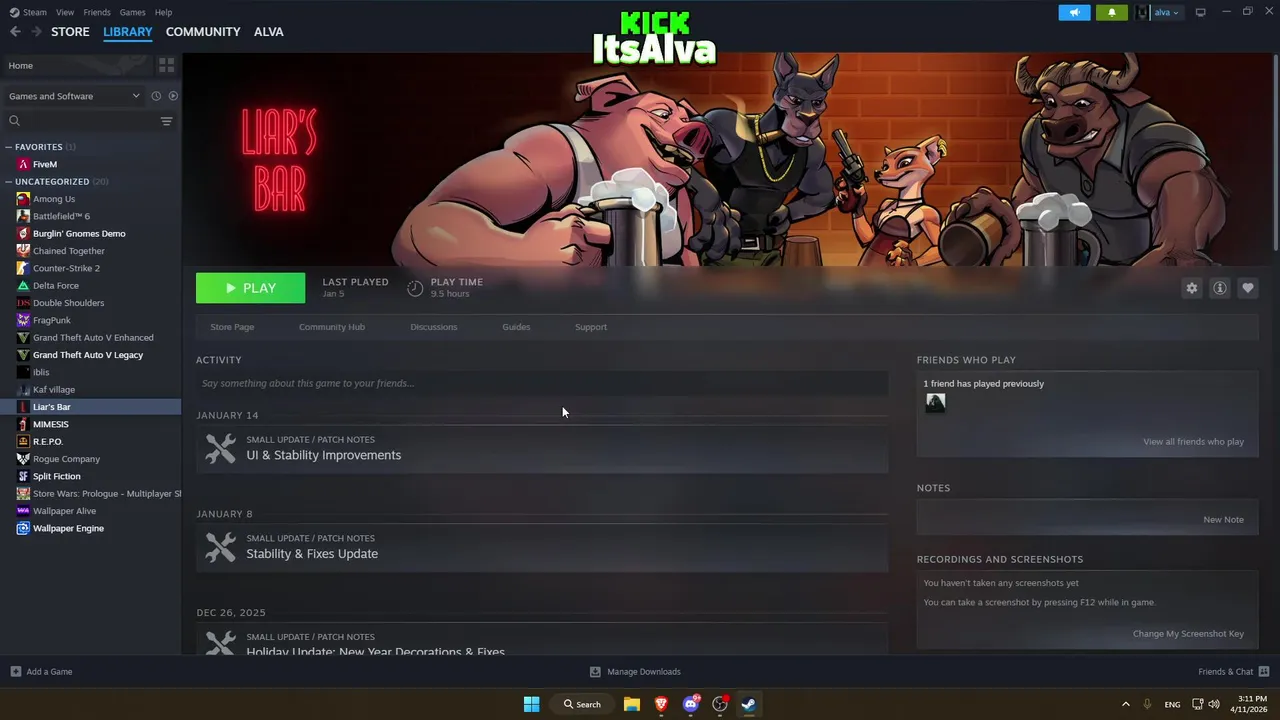The height and width of the screenshot is (720, 1280).
Task: Launch Liar's Bar with PLAY button
Action: (250, 288)
